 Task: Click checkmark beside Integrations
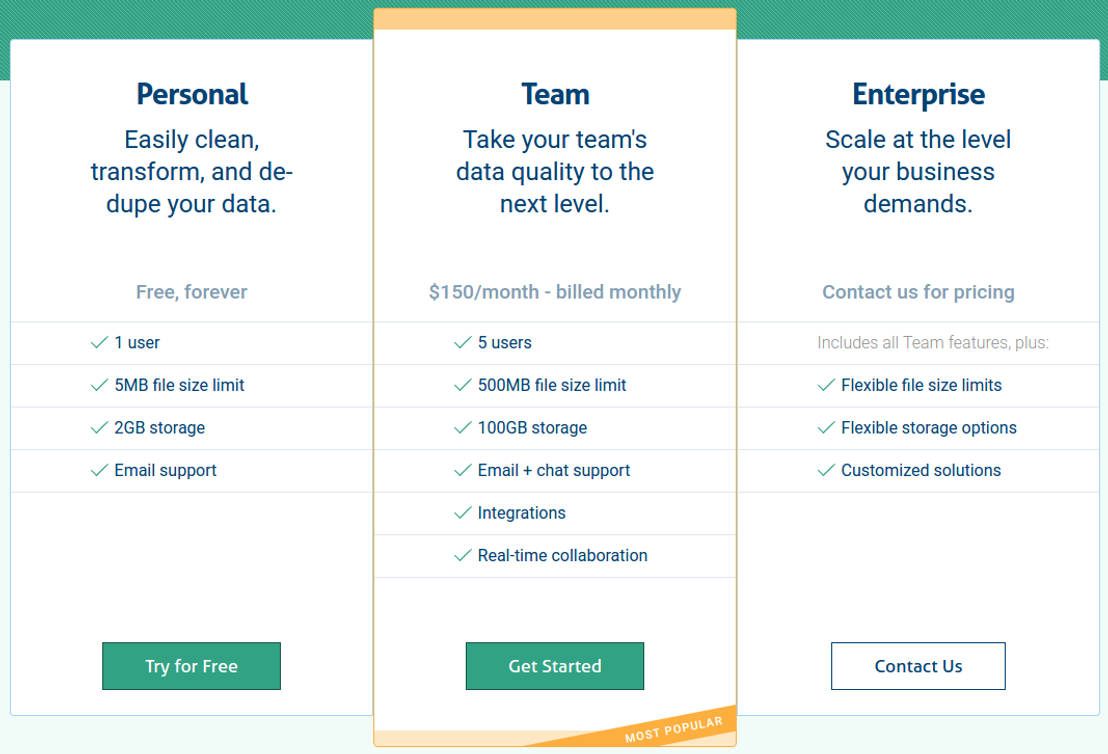coord(462,513)
